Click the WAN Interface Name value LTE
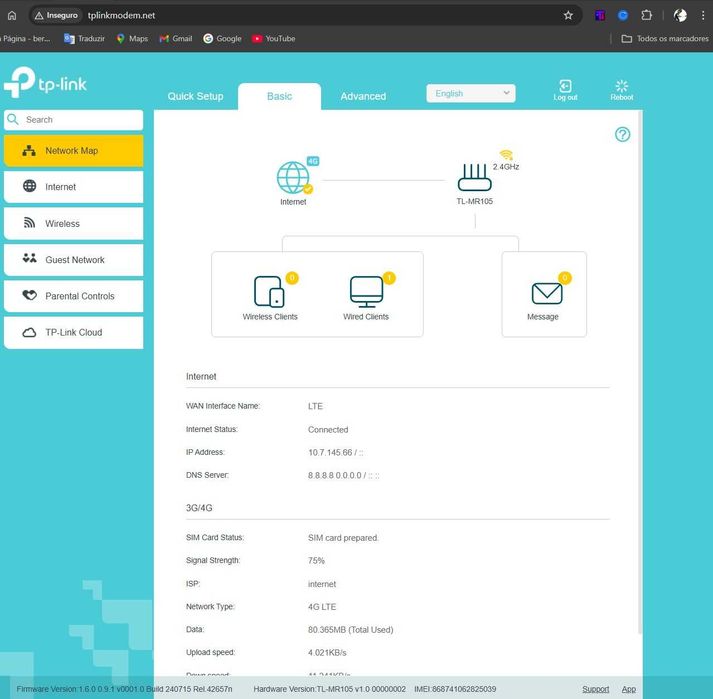 click(x=315, y=406)
